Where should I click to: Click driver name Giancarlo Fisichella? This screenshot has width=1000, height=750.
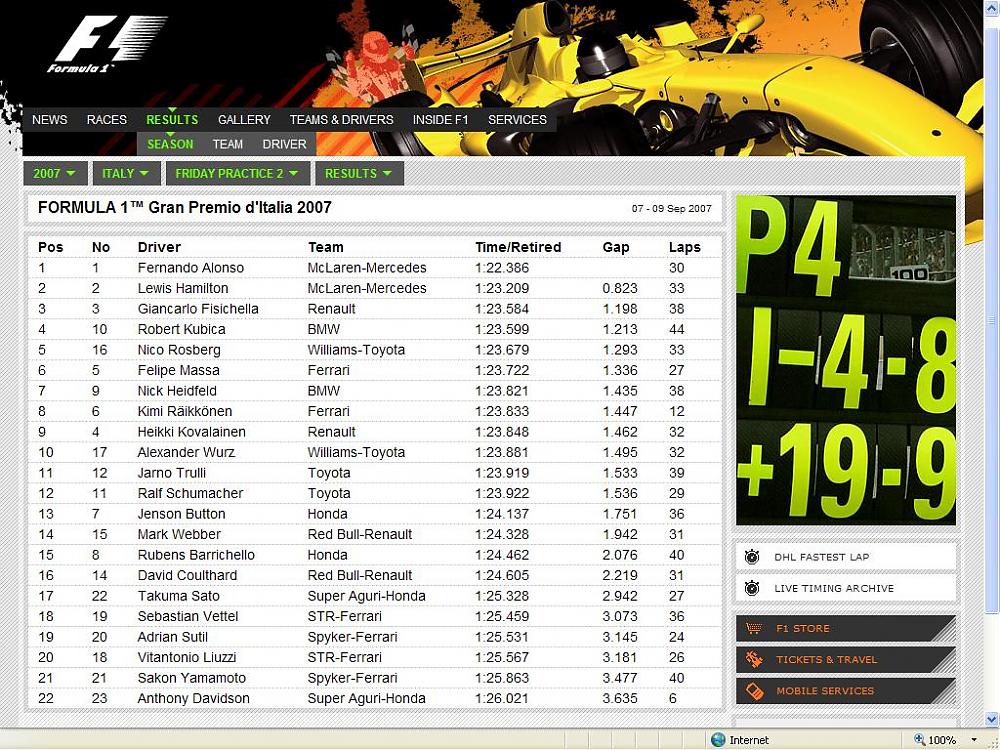(x=198, y=309)
